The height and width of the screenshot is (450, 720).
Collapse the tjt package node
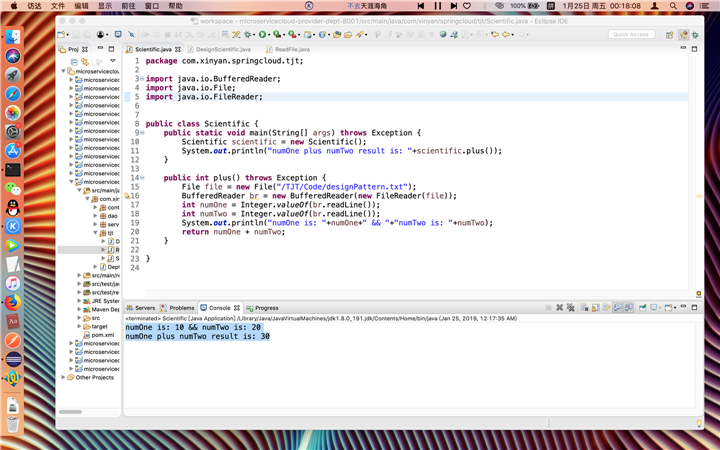(x=96, y=233)
